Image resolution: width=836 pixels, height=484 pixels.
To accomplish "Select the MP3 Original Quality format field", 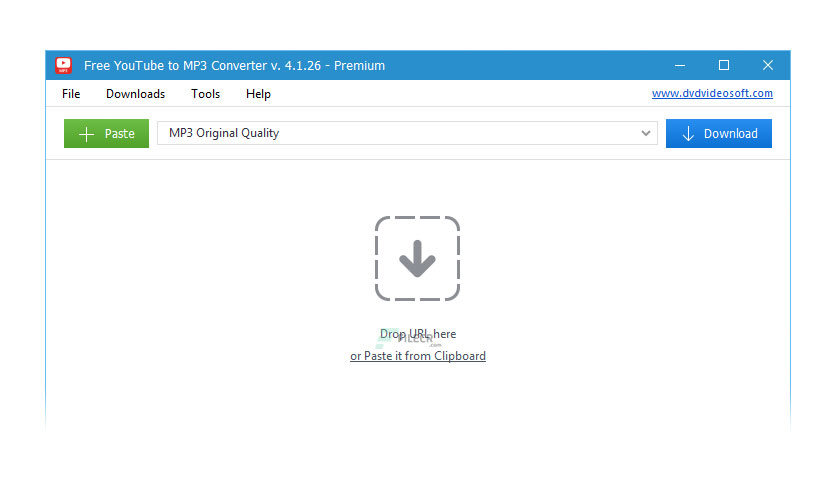I will click(x=407, y=133).
